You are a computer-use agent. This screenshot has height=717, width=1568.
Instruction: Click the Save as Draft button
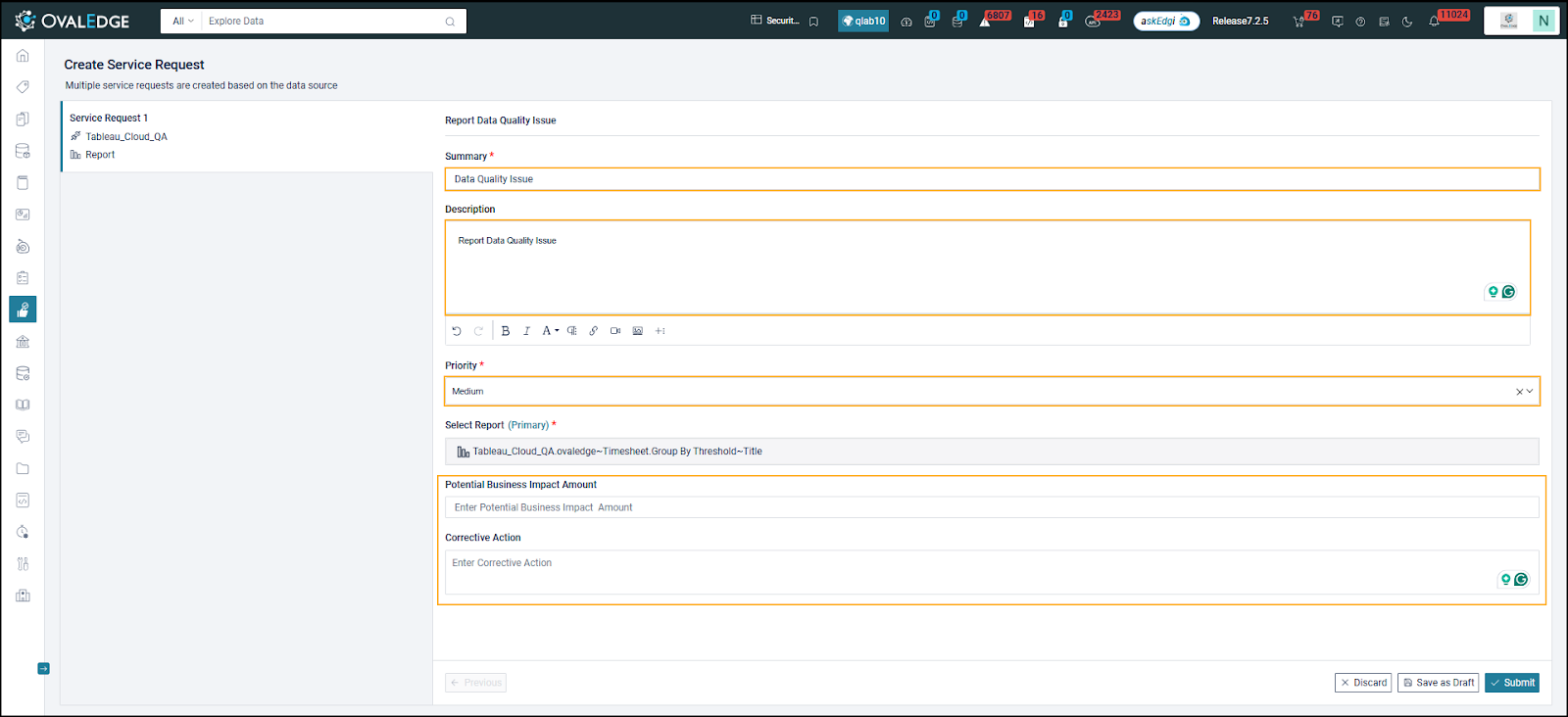coord(1438,683)
